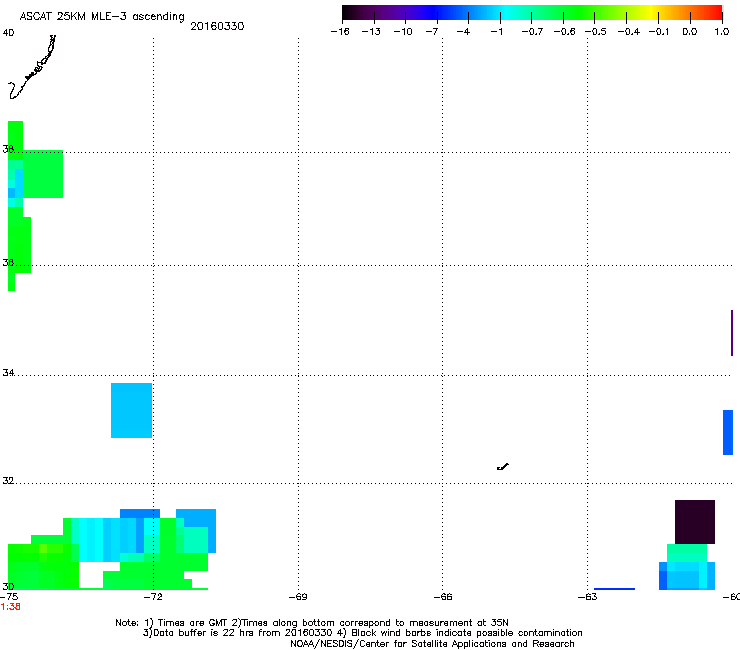Screen dimensions: 740x650
Task: Click the coastline outline drawing
Action: point(32,67)
